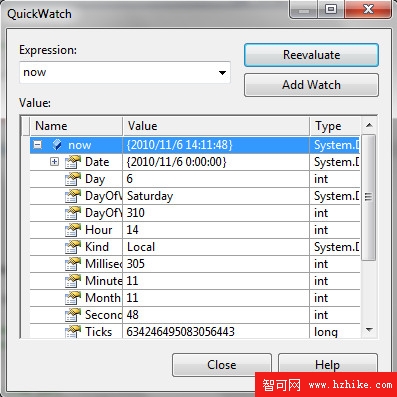Select the Hour value 14
The width and height of the screenshot is (397, 397).
132,230
